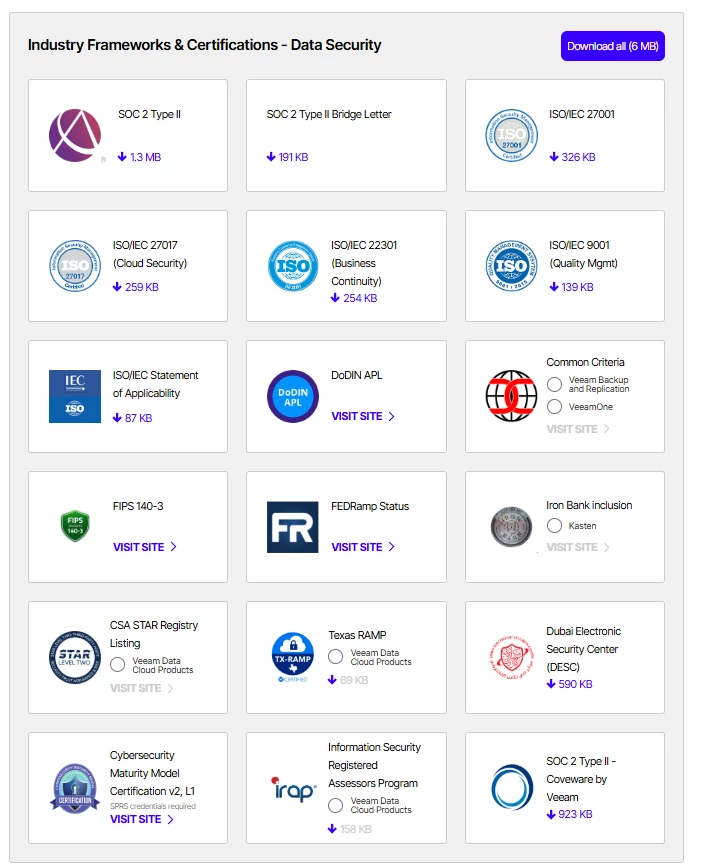Open VISIT SITE link for FEDRamp Status
717x866 pixels.
[x=363, y=547]
